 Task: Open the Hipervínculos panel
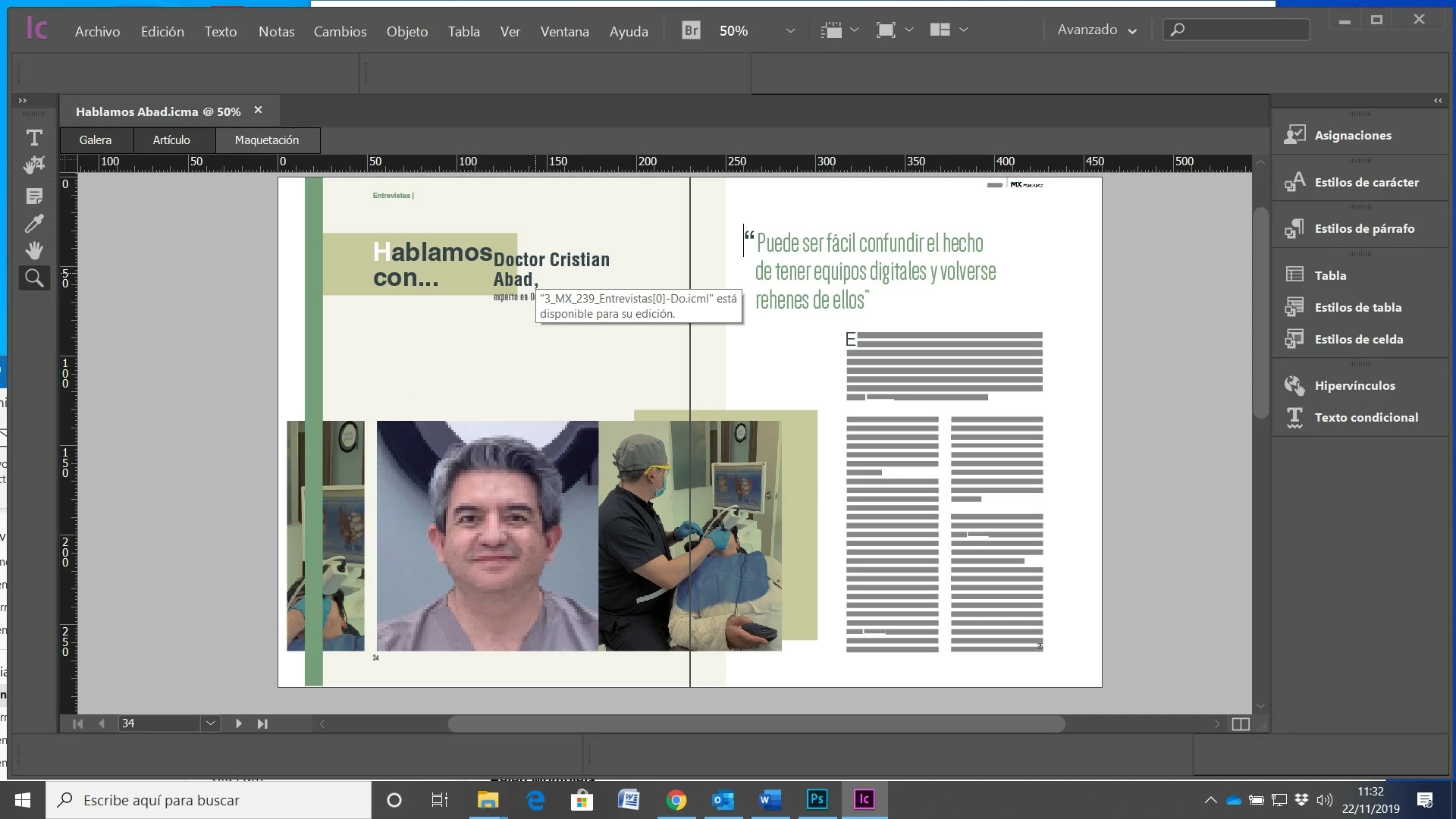[1354, 385]
